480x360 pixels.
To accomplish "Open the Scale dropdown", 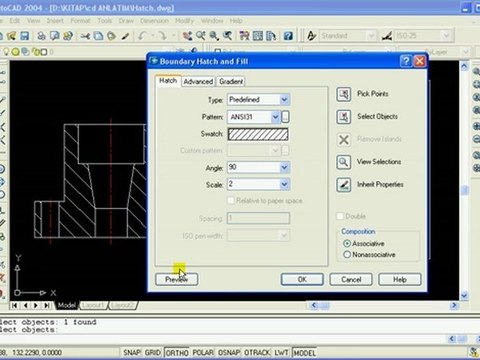I will pos(284,184).
